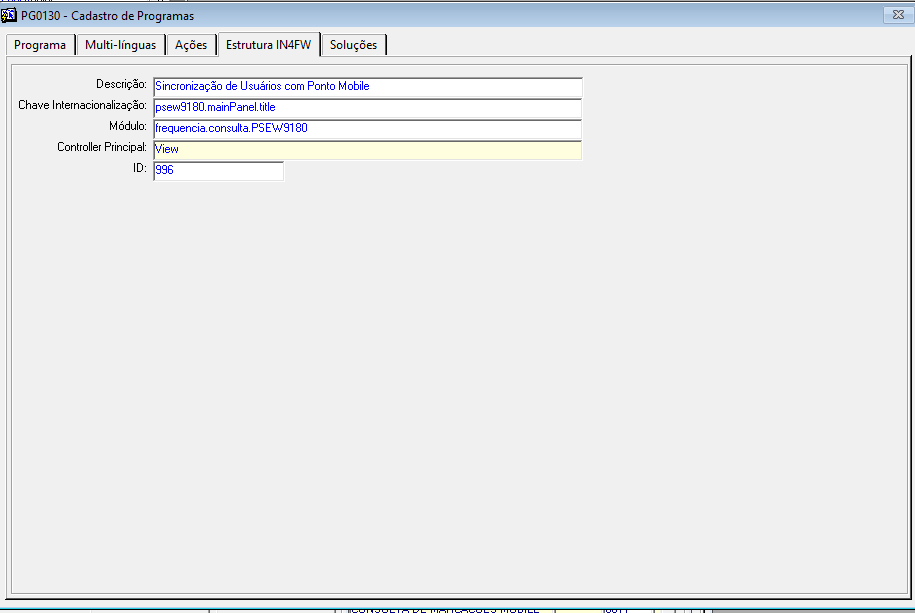915x613 pixels.
Task: Click the Controller Principal label
Action: [x=102, y=147]
